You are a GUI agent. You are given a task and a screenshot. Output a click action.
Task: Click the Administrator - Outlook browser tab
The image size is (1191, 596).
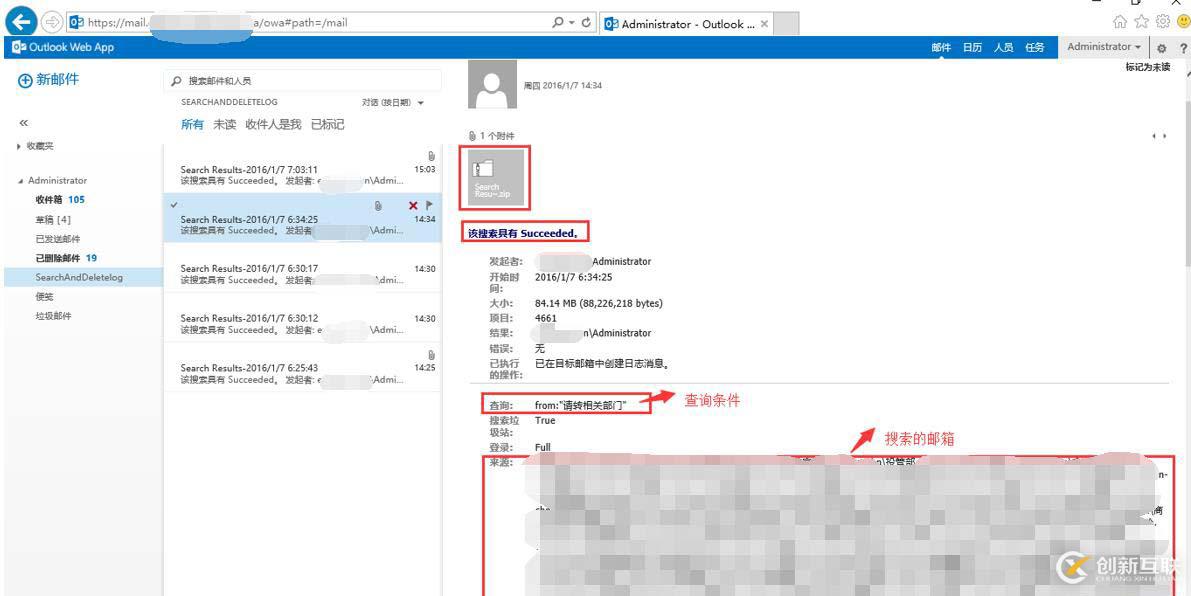(x=687, y=24)
